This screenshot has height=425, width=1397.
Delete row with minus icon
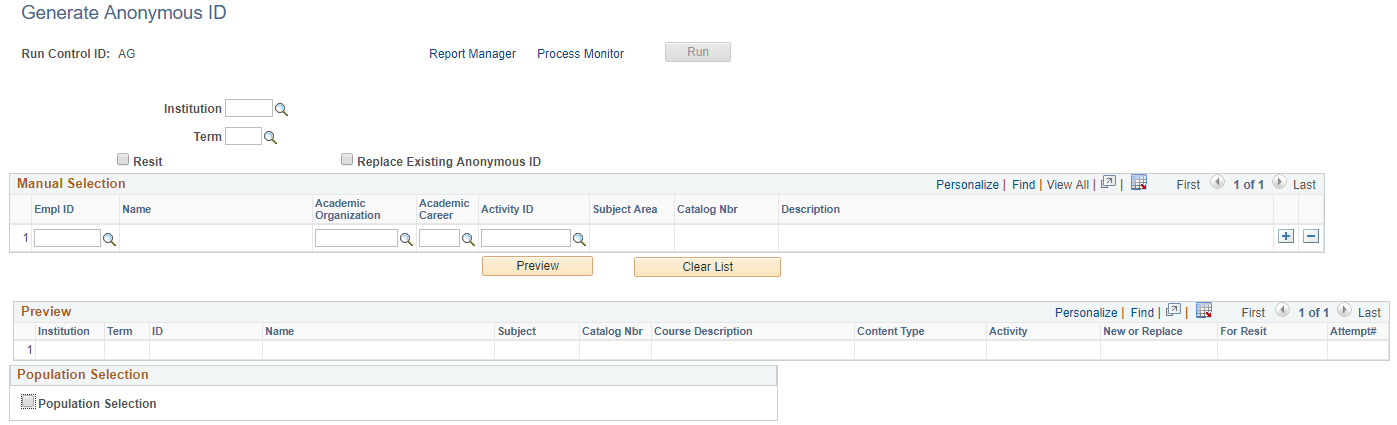tap(1311, 237)
